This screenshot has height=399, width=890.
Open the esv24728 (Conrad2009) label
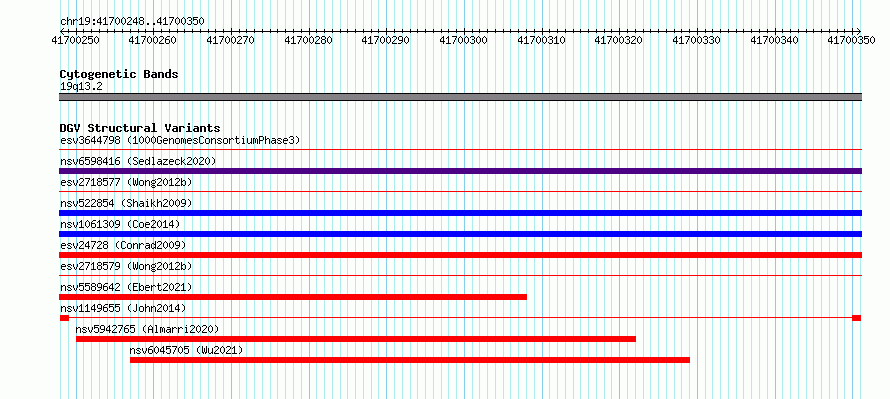point(123,245)
